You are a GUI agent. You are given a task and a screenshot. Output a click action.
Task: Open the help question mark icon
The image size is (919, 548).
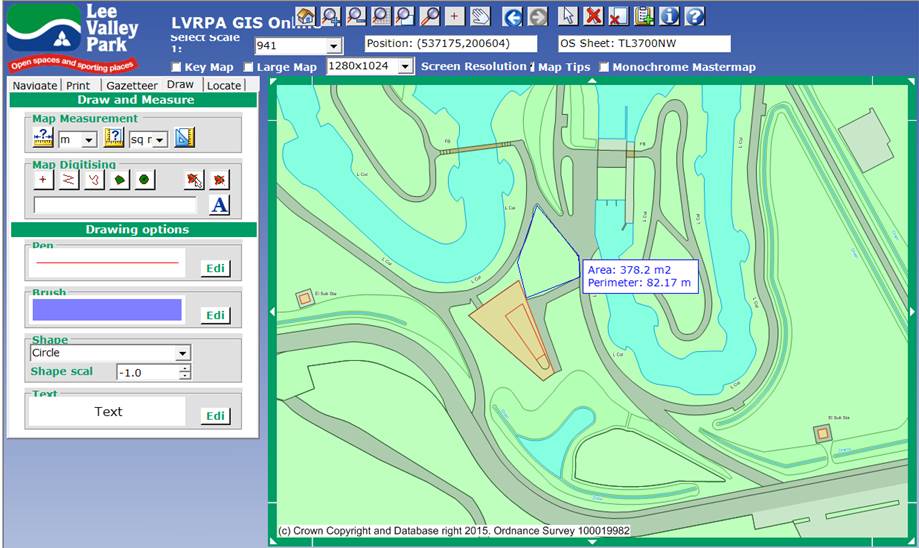695,16
